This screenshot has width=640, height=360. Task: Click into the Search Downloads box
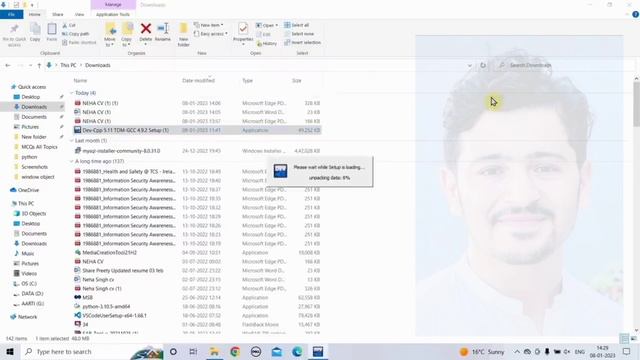pyautogui.click(x=565, y=65)
